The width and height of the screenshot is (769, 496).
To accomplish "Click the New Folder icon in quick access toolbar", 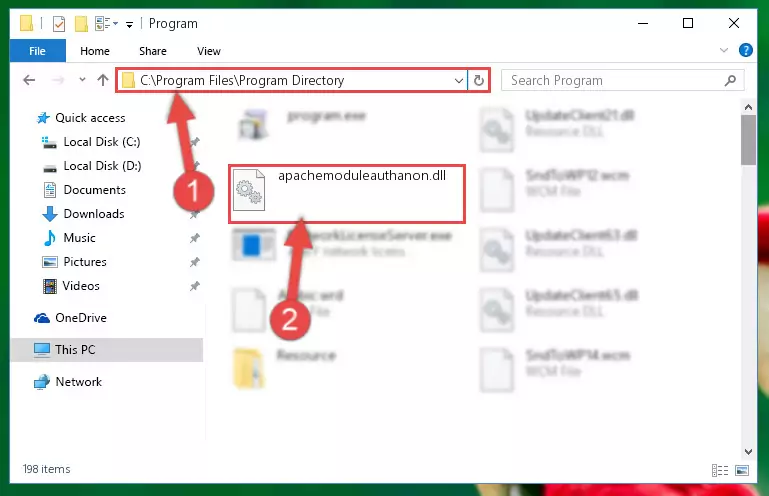I will pos(81,24).
